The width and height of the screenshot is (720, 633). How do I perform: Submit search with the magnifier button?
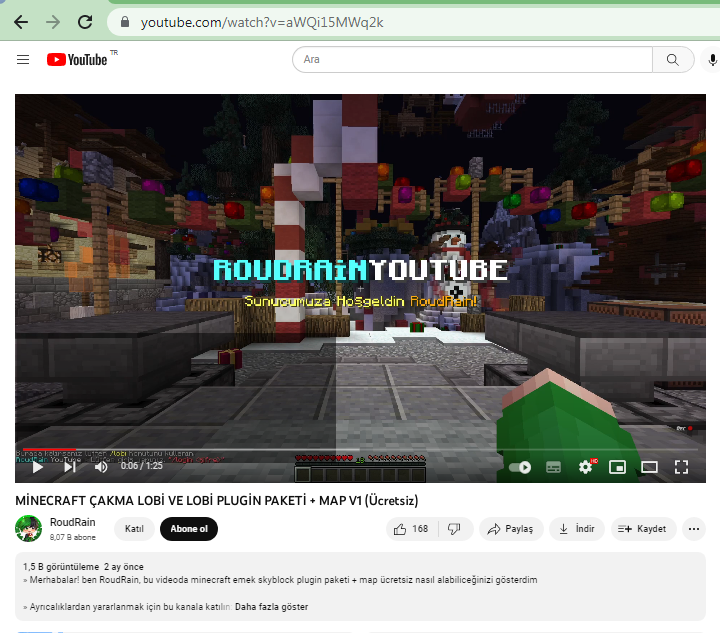coord(673,60)
